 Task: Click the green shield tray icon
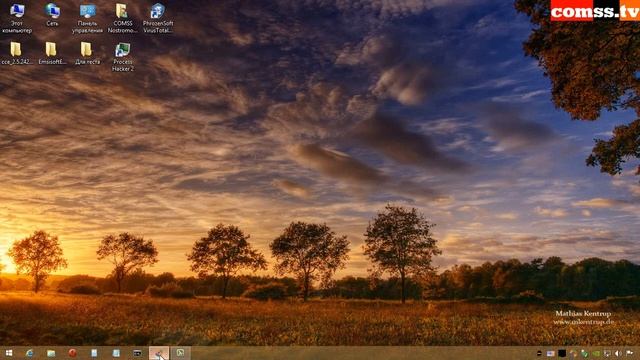point(584,353)
